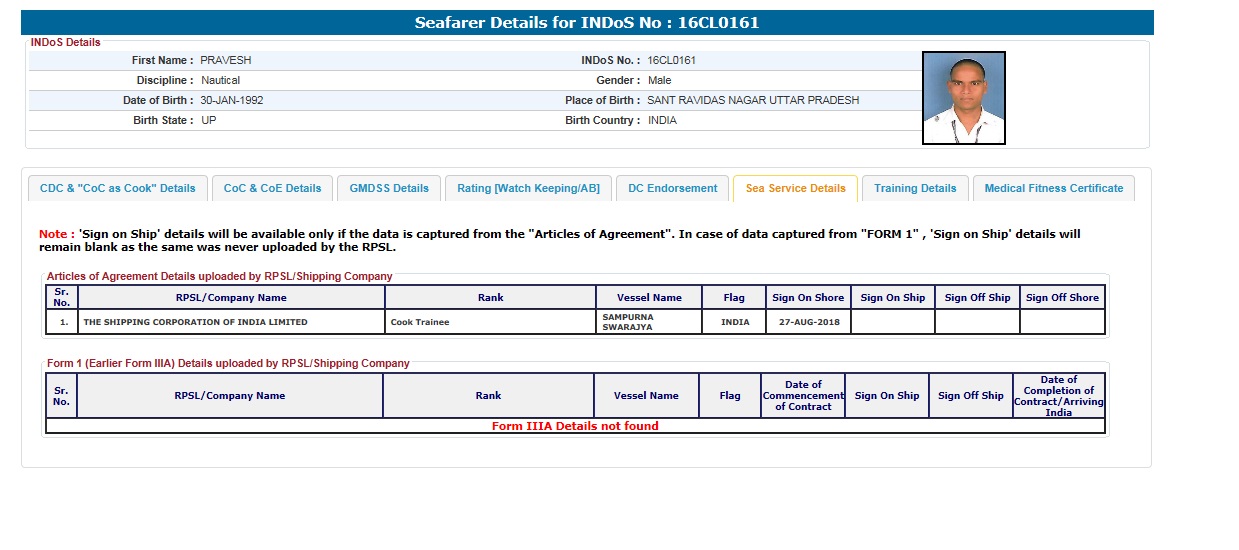Click the seafarer's profile photo
1239x550 pixels.
coord(963,98)
